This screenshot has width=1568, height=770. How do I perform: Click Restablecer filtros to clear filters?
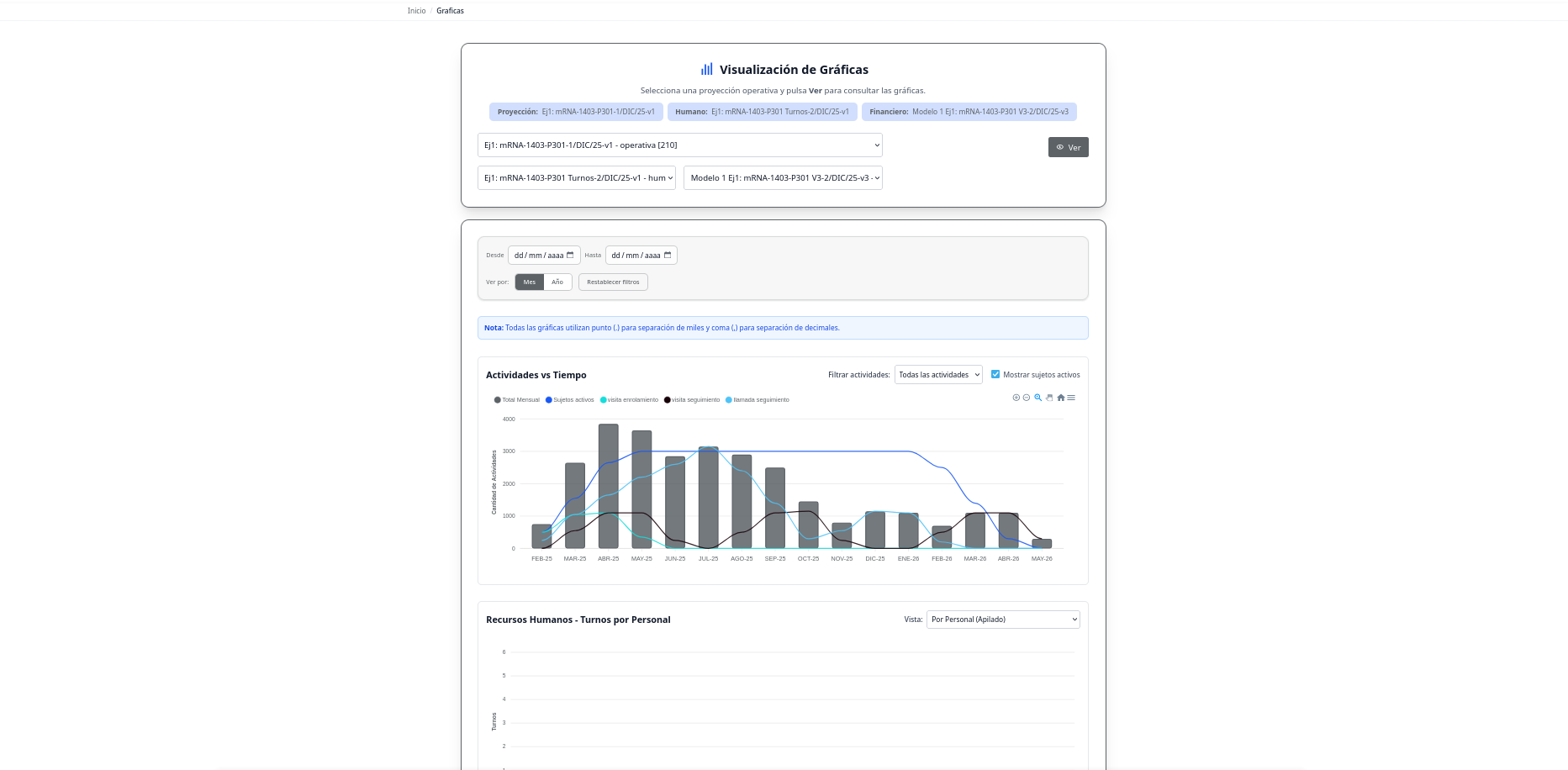tap(613, 282)
